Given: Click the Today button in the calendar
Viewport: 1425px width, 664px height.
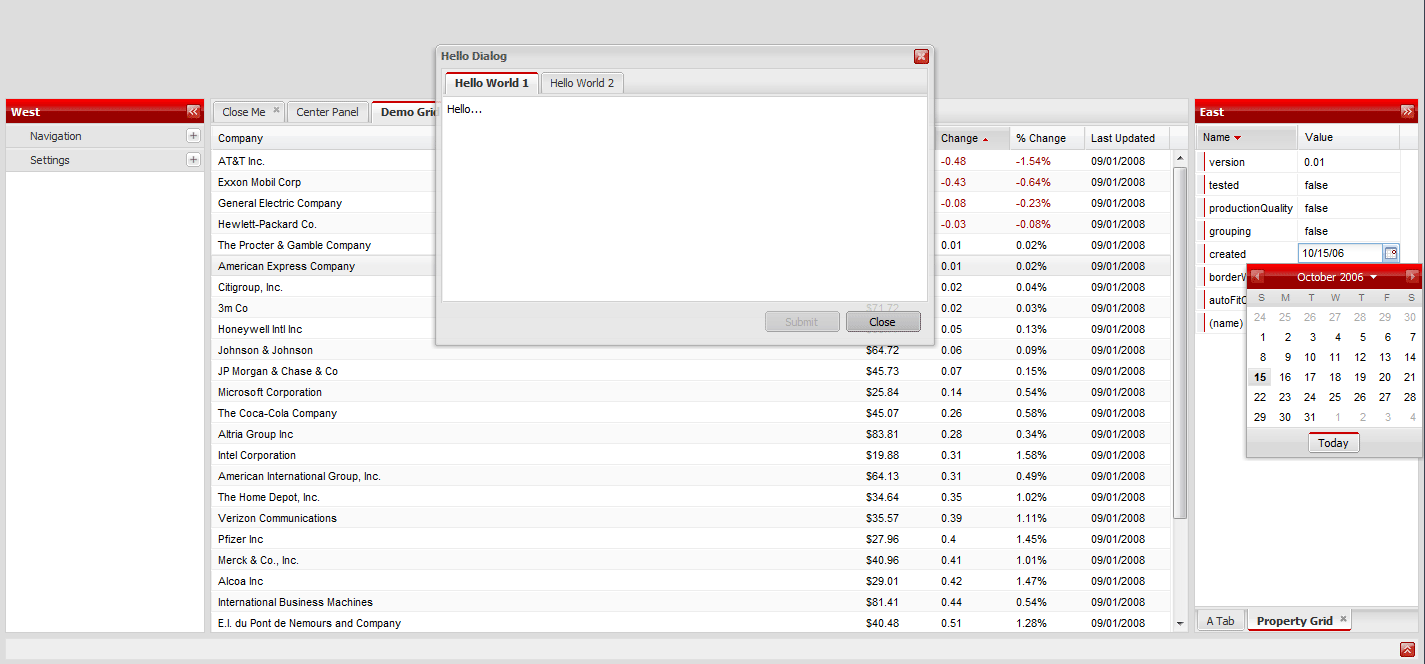Looking at the screenshot, I should tap(1333, 443).
